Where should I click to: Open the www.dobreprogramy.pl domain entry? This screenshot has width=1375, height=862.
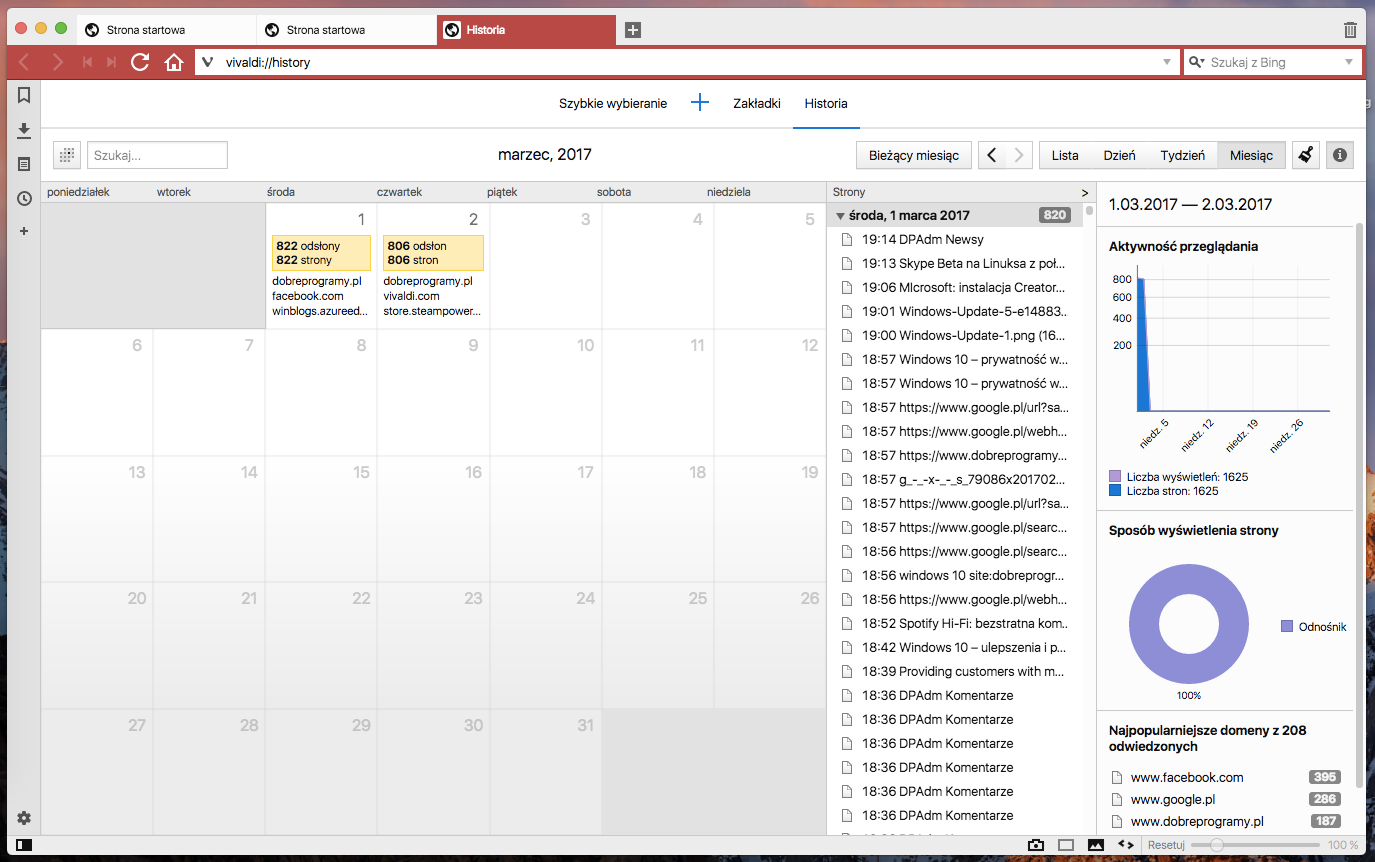pos(1225,822)
